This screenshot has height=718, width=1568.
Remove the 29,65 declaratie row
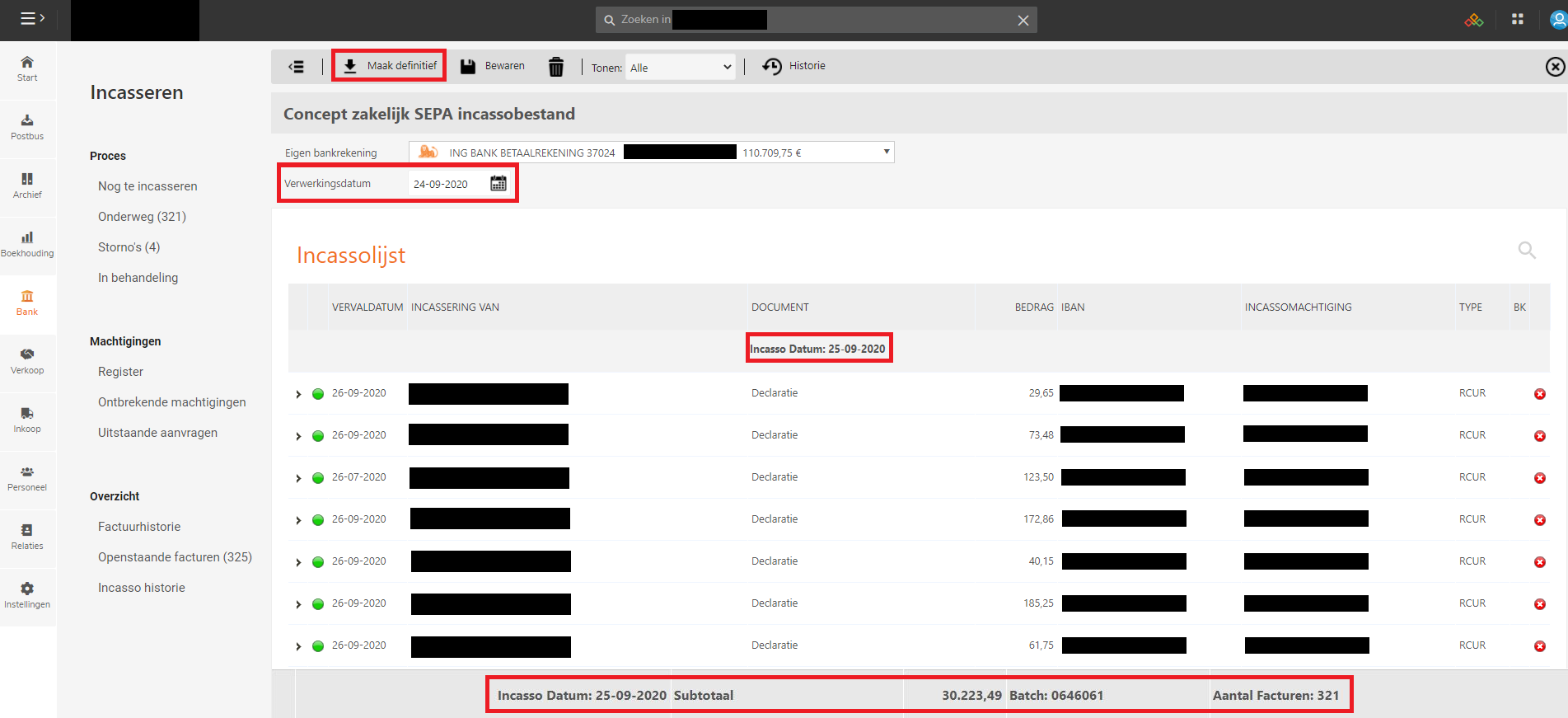(1539, 394)
